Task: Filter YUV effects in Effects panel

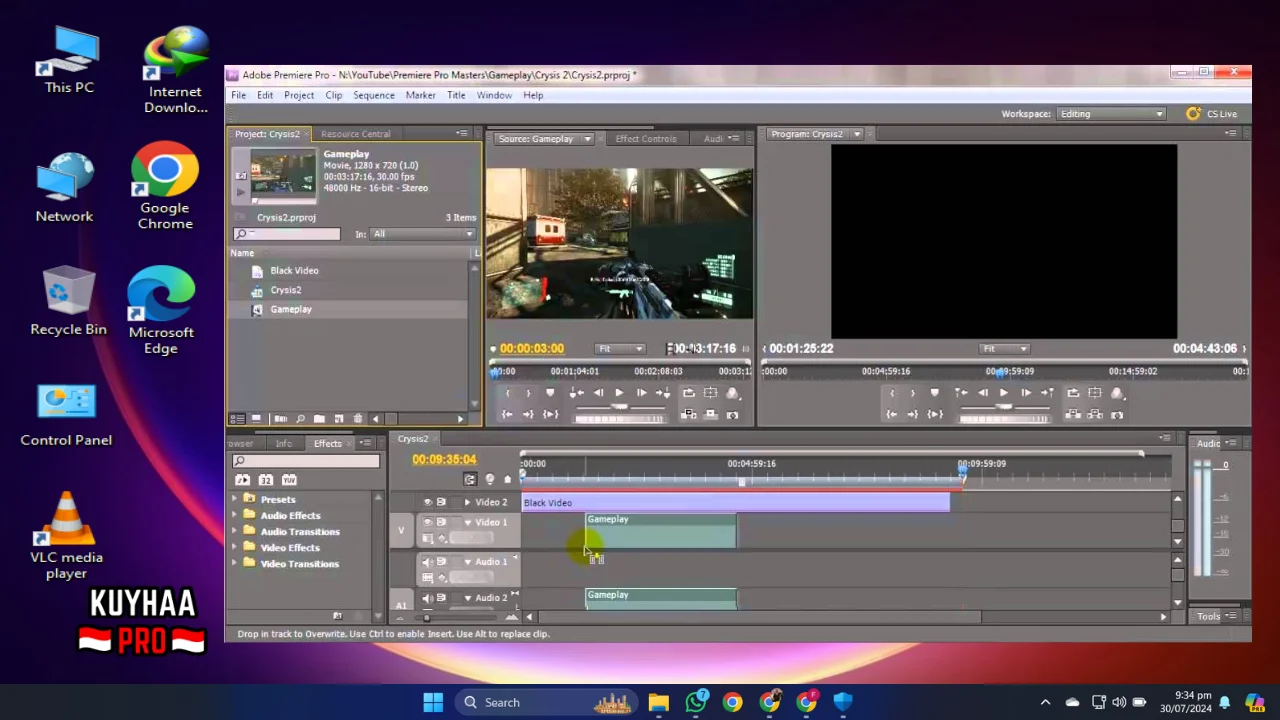Action: [x=289, y=480]
